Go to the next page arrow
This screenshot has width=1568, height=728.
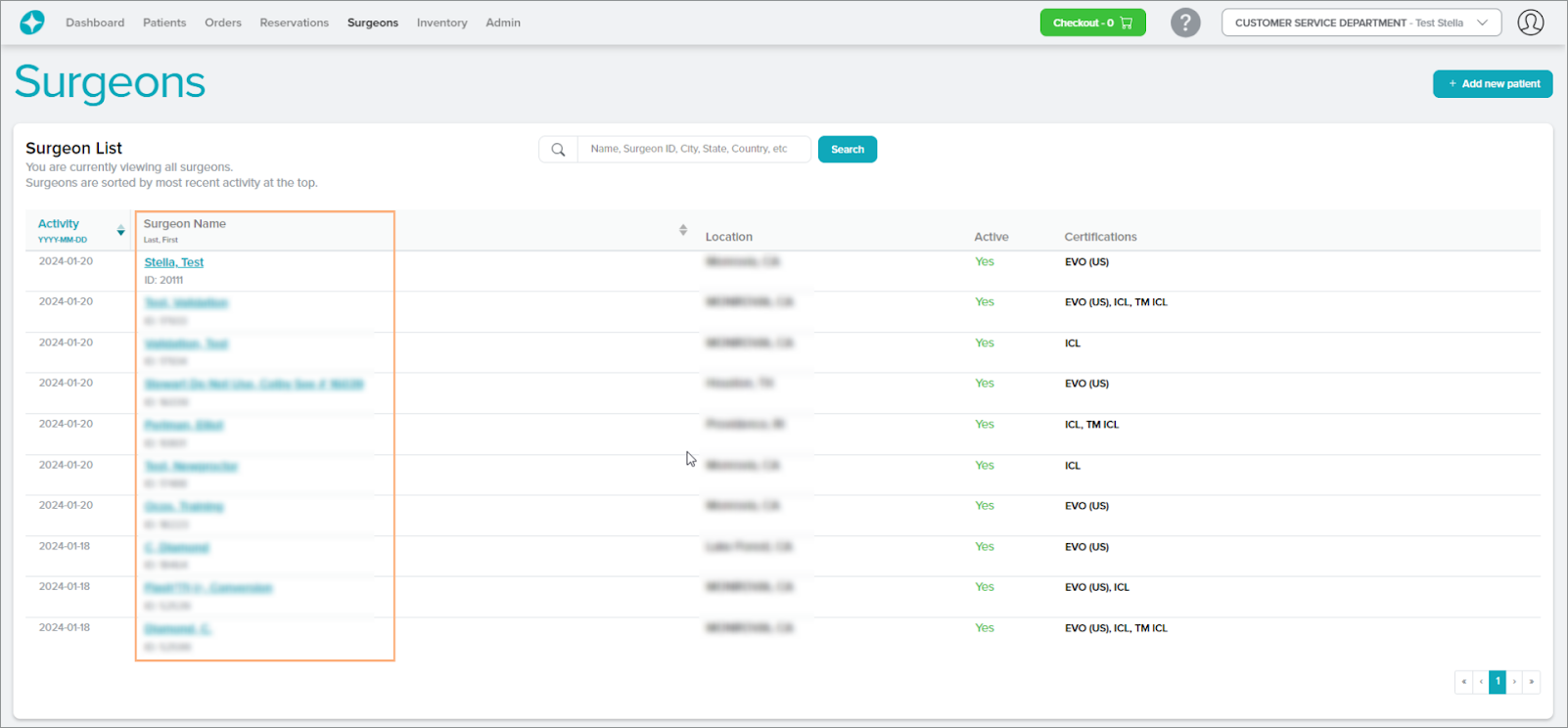[1514, 682]
